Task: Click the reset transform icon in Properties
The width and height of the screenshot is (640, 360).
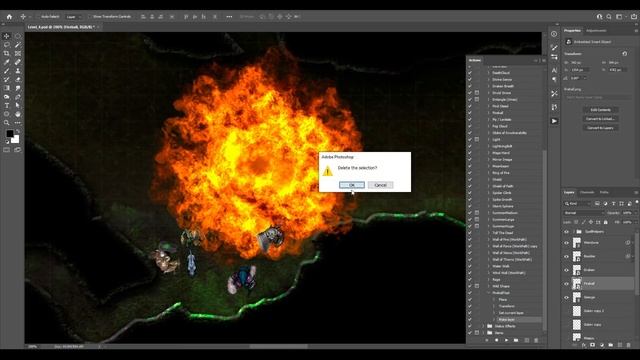Action: coord(624,54)
